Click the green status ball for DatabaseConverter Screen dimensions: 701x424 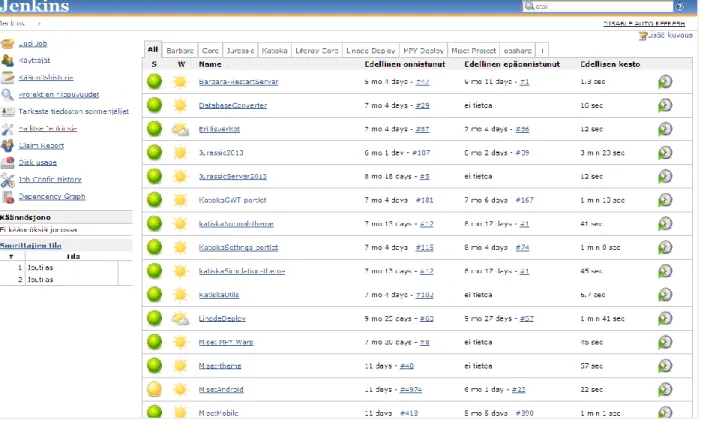[x=154, y=105]
